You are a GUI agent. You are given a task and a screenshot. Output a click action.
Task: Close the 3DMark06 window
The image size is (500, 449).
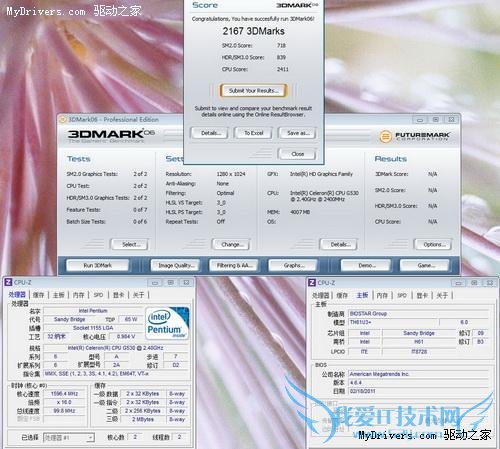click(x=451, y=120)
